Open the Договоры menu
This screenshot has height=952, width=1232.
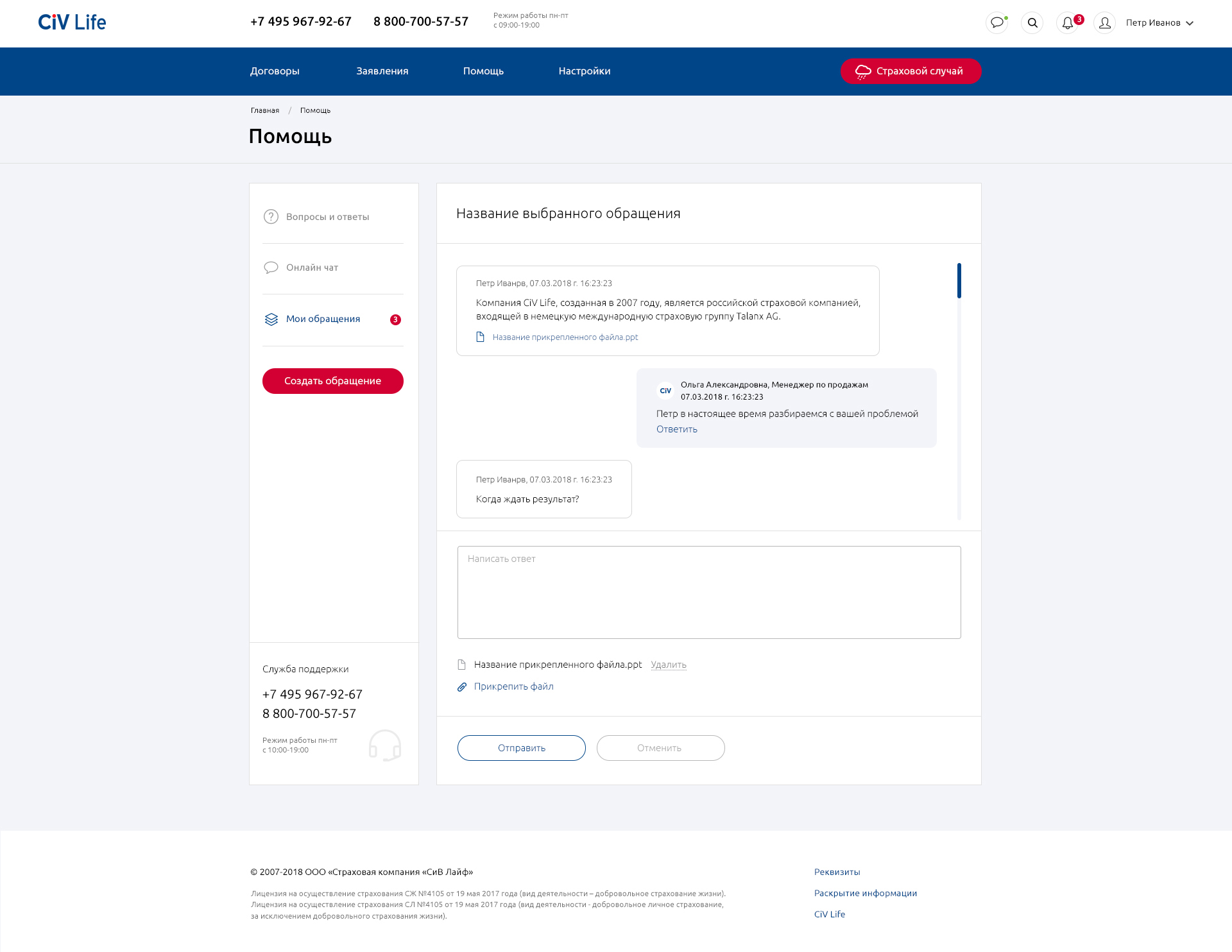[x=275, y=71]
